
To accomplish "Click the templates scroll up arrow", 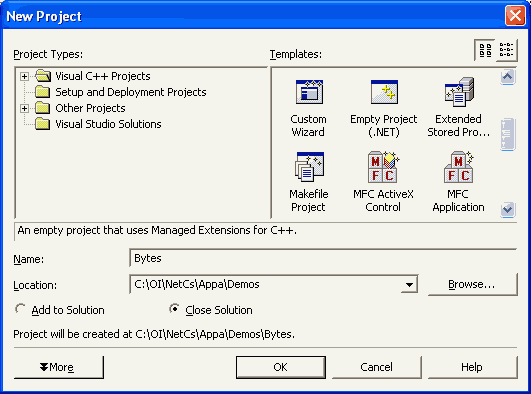I will [508, 77].
